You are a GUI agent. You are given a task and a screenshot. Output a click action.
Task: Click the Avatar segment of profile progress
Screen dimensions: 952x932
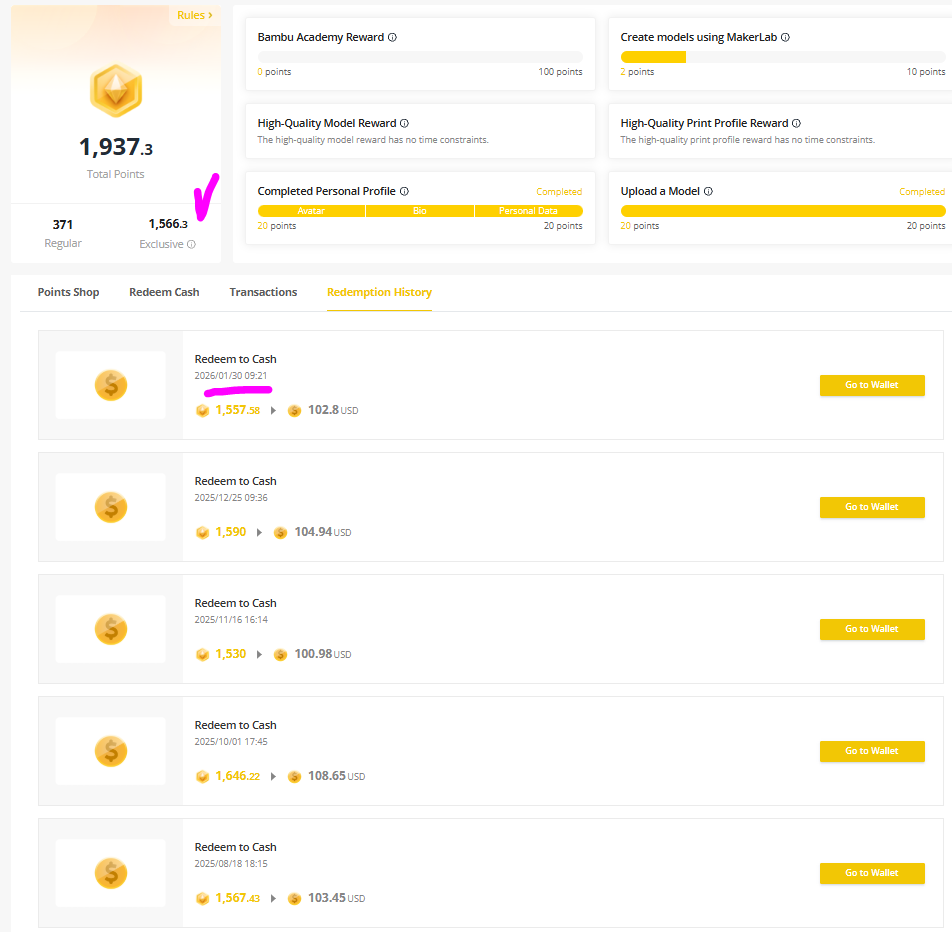311,211
